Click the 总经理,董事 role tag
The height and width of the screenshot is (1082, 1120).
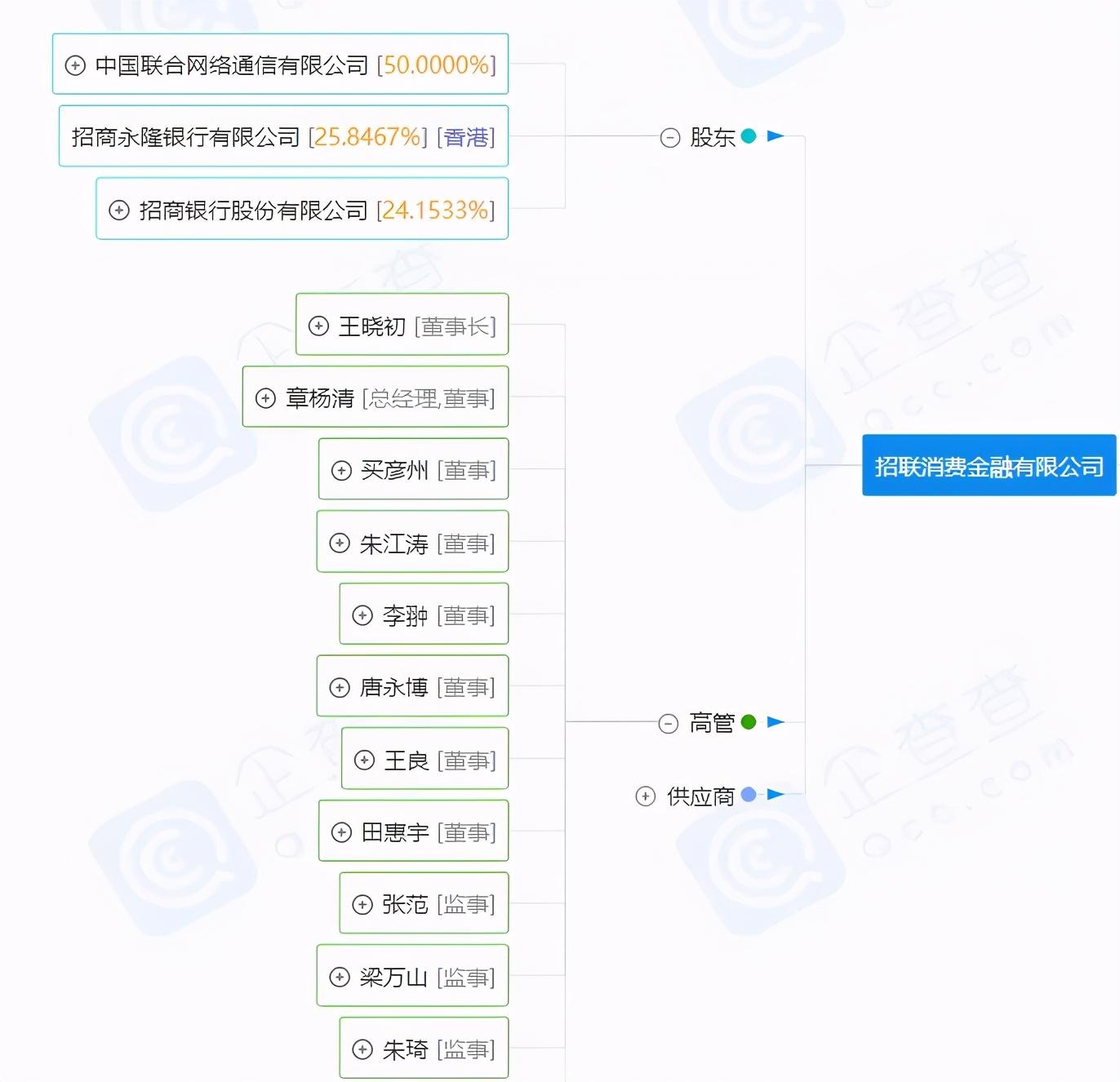[x=429, y=398]
